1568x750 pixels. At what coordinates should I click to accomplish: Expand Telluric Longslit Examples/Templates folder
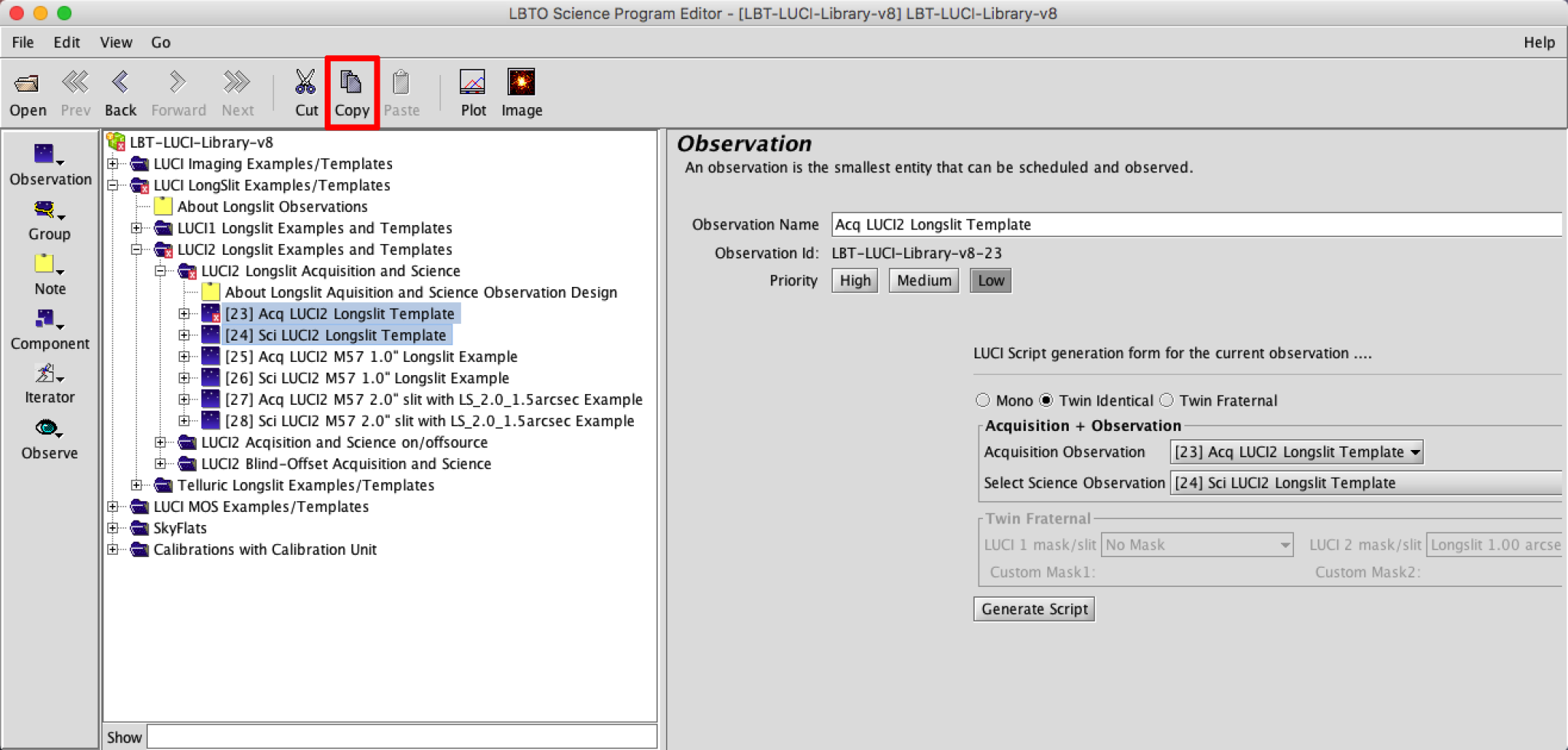(136, 485)
